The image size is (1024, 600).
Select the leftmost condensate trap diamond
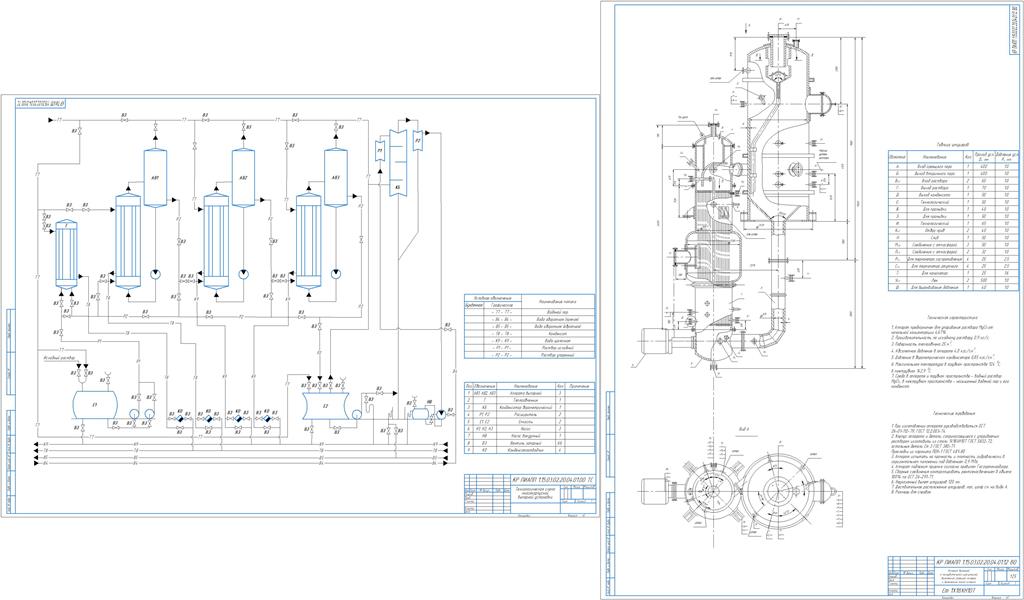point(180,418)
